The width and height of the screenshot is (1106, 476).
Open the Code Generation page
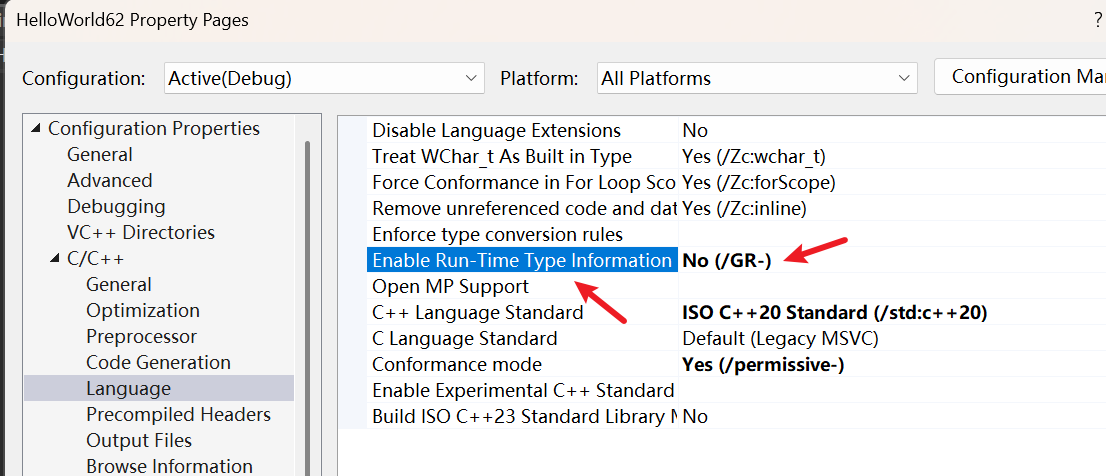(158, 363)
